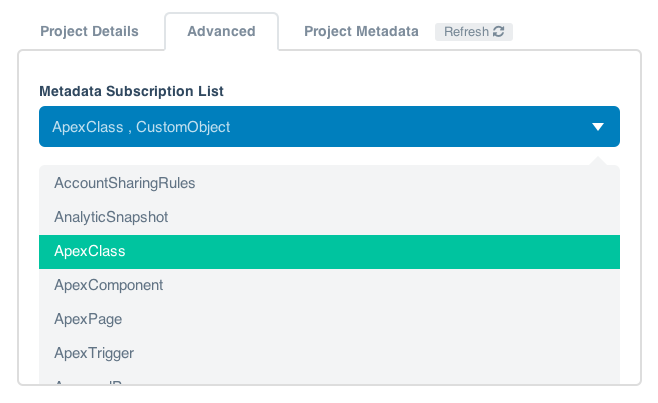This screenshot has width=658, height=403.
Task: Expand the Metadata Subscription List dropdown
Action: coord(329,127)
